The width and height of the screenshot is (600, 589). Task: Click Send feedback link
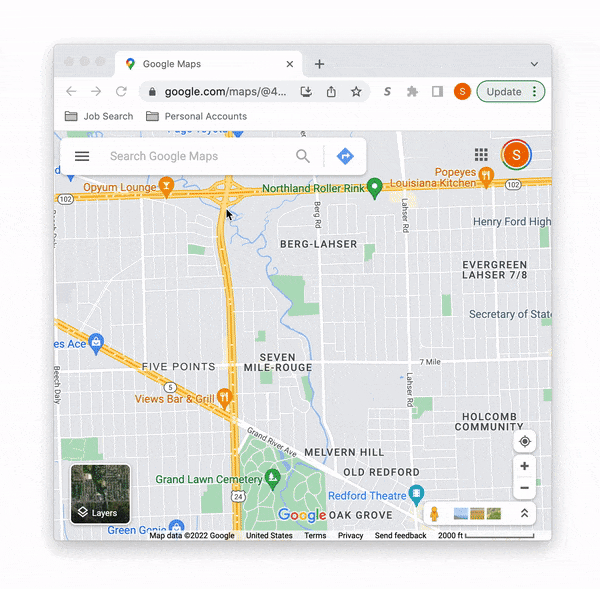400,535
